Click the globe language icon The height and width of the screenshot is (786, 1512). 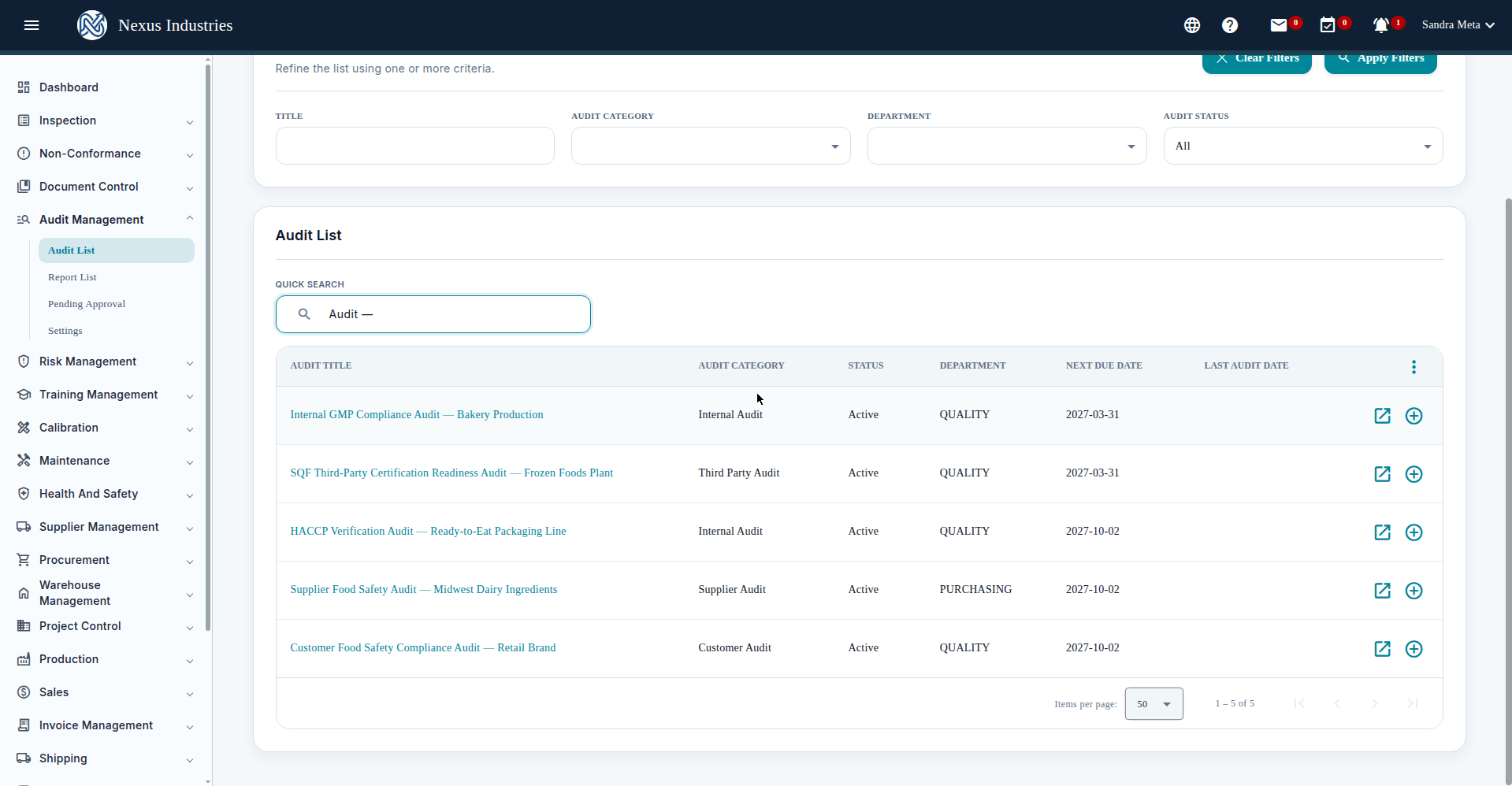pyautogui.click(x=1192, y=25)
